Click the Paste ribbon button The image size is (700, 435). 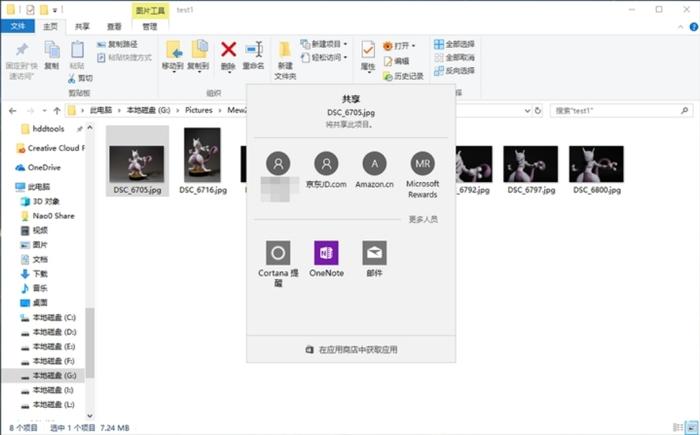tap(77, 54)
